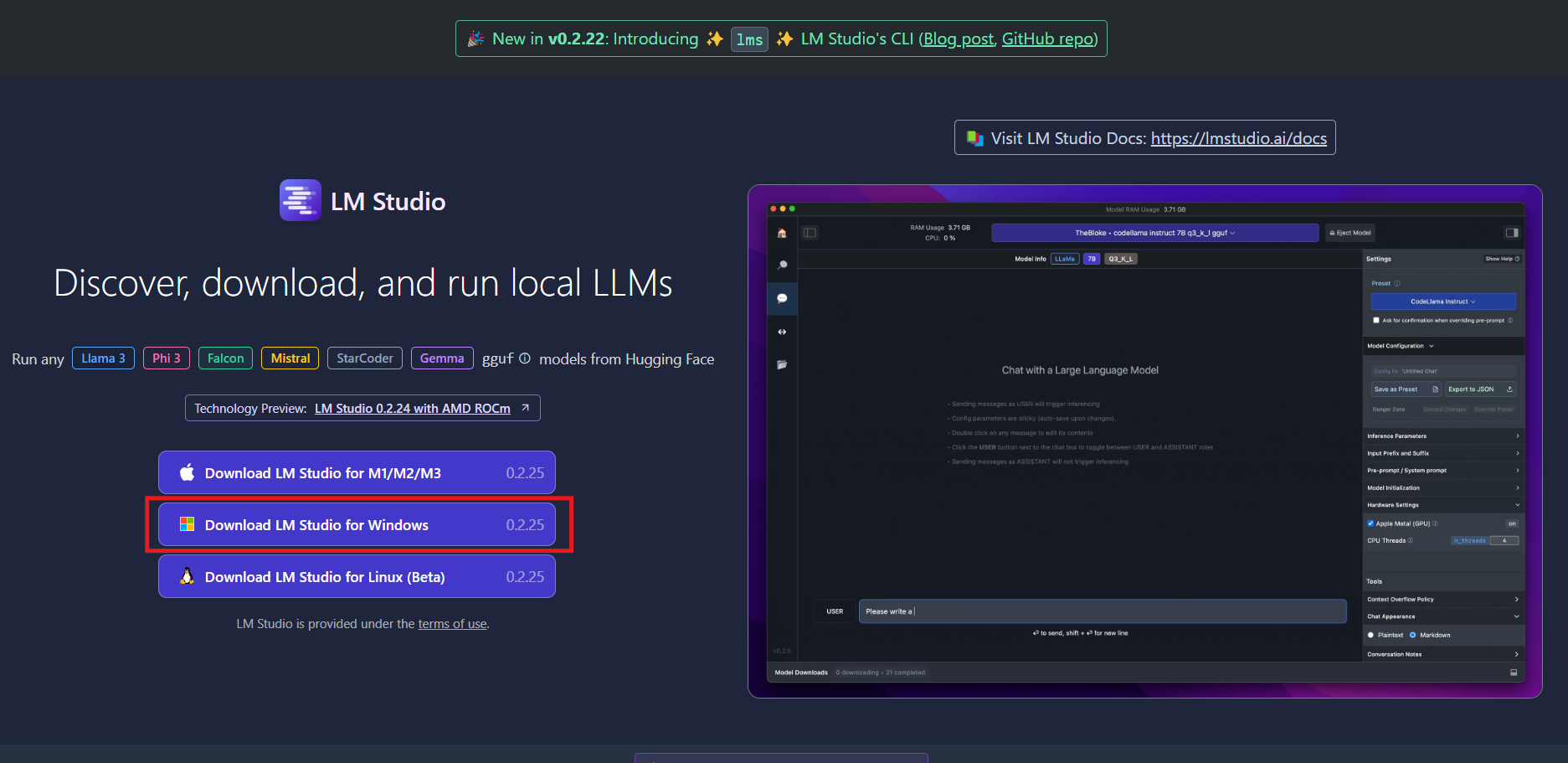Click the LM Studio logo icon
Screen dimensions: 1568x763
[301, 200]
